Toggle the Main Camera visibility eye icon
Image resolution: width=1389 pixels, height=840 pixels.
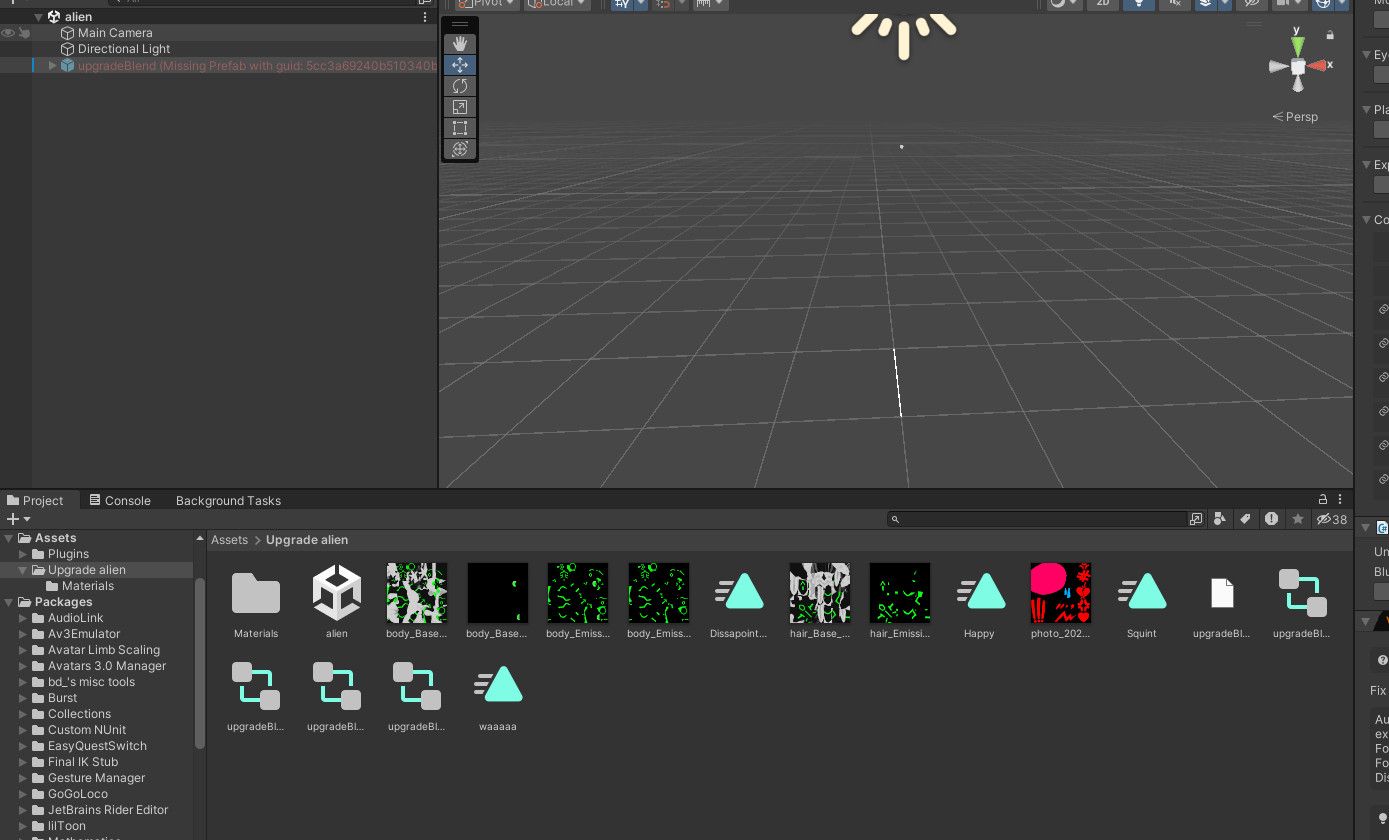8,33
